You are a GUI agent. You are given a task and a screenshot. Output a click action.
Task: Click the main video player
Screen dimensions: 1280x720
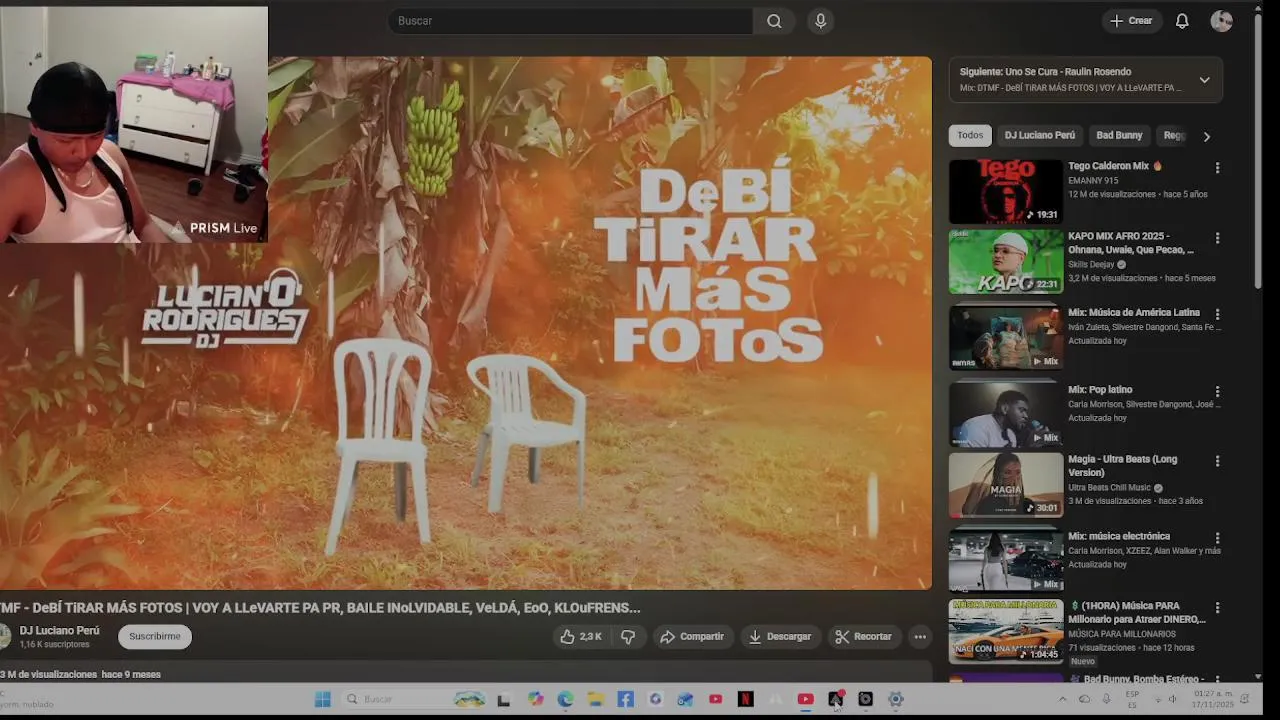[x=465, y=323]
